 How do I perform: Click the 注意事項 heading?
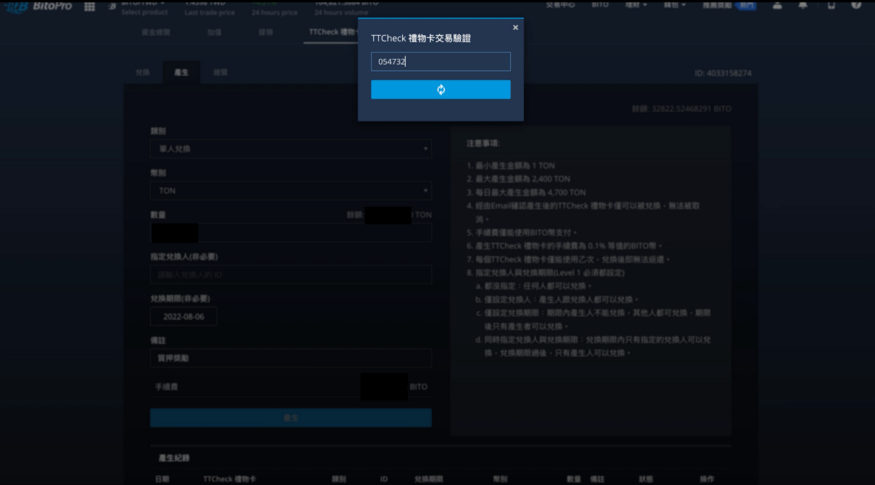coord(483,143)
